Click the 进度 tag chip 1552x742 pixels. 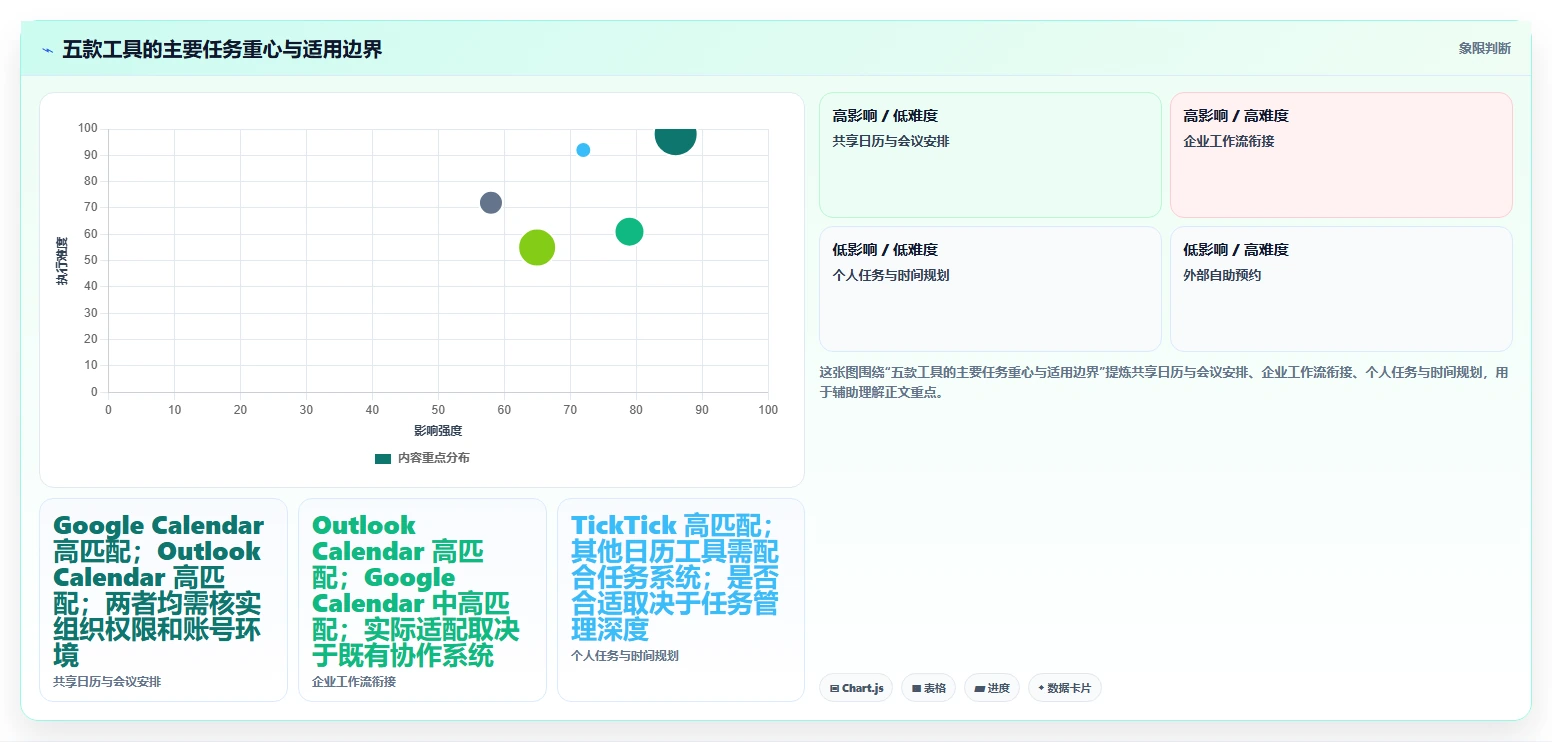(x=992, y=688)
